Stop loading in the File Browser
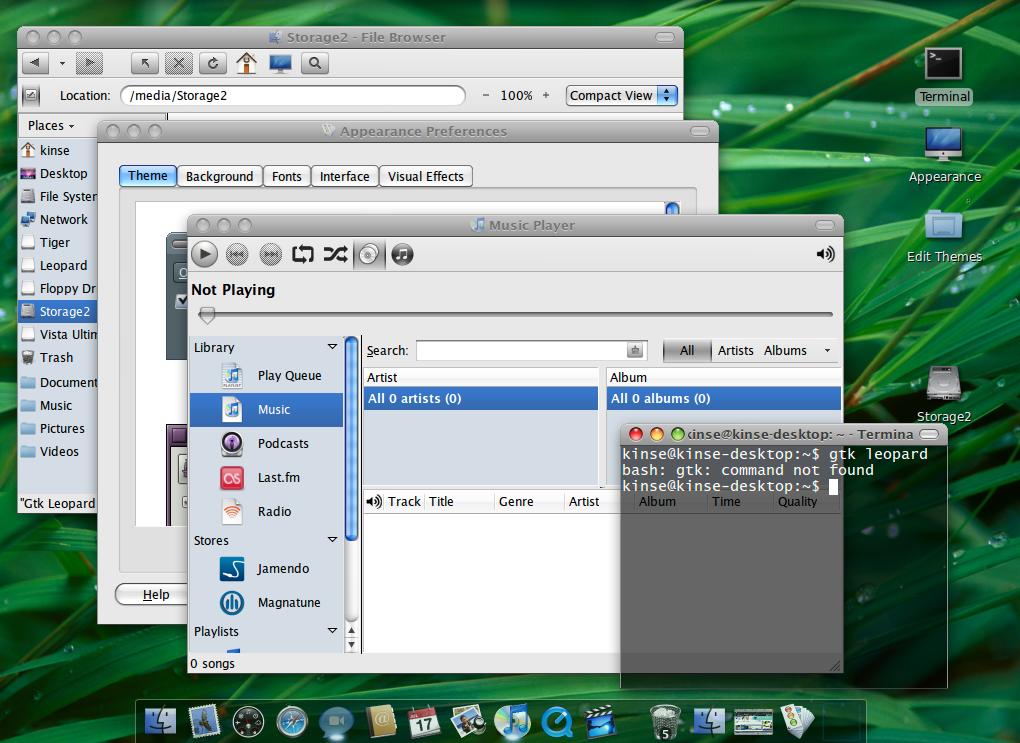 coord(178,63)
